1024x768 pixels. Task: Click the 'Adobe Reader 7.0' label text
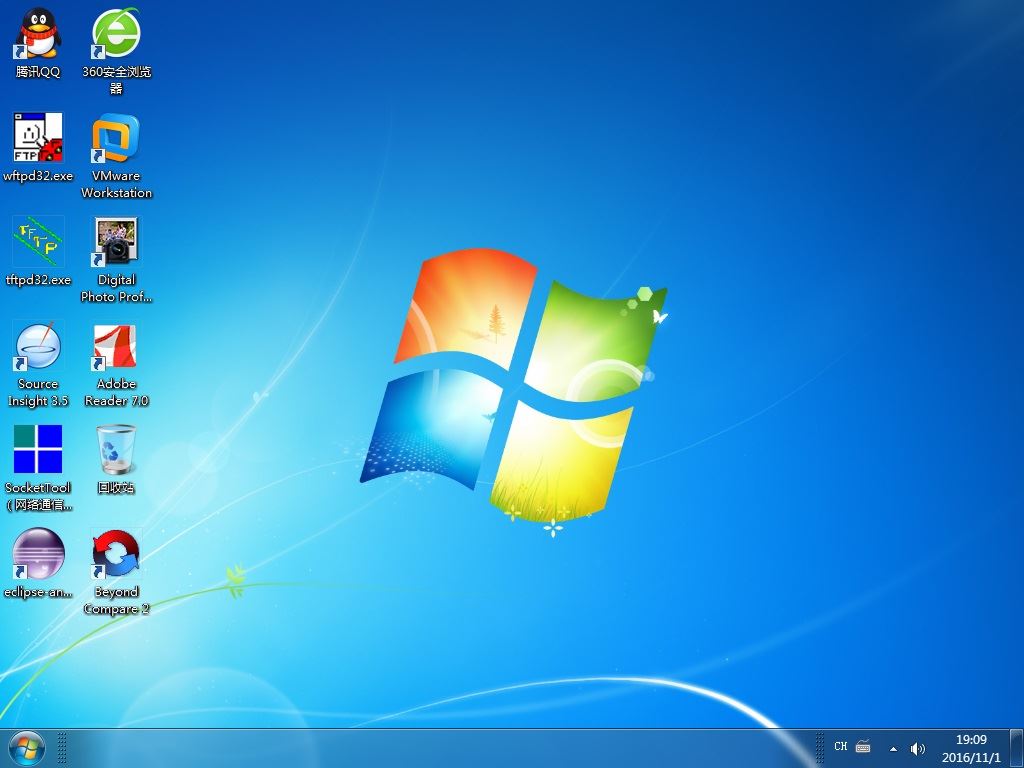116,392
